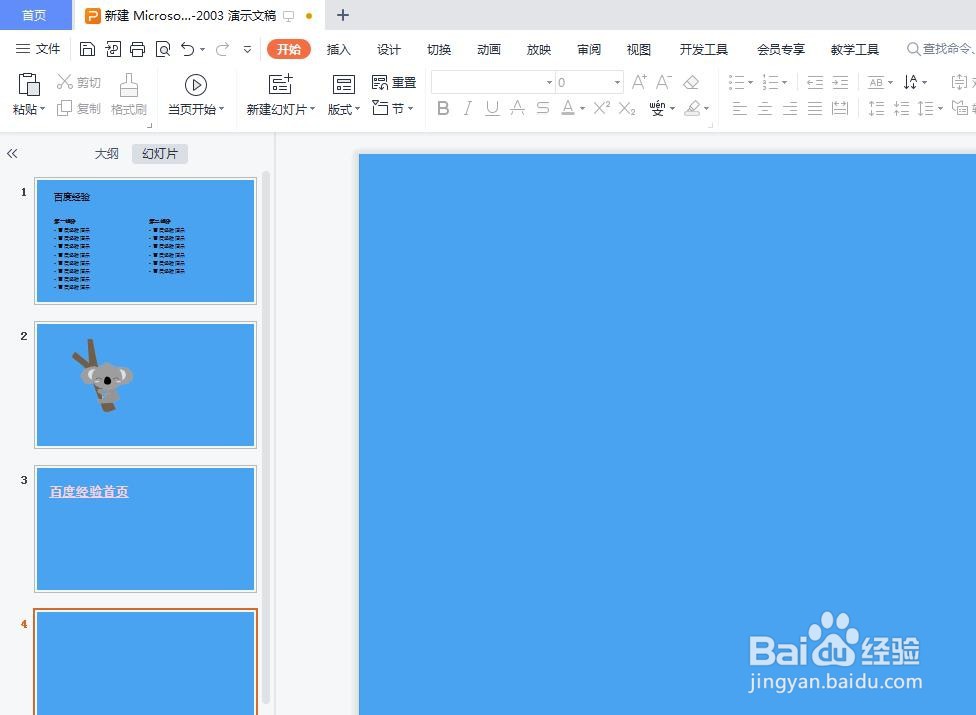Align text right
The width and height of the screenshot is (976, 715).
coord(790,109)
